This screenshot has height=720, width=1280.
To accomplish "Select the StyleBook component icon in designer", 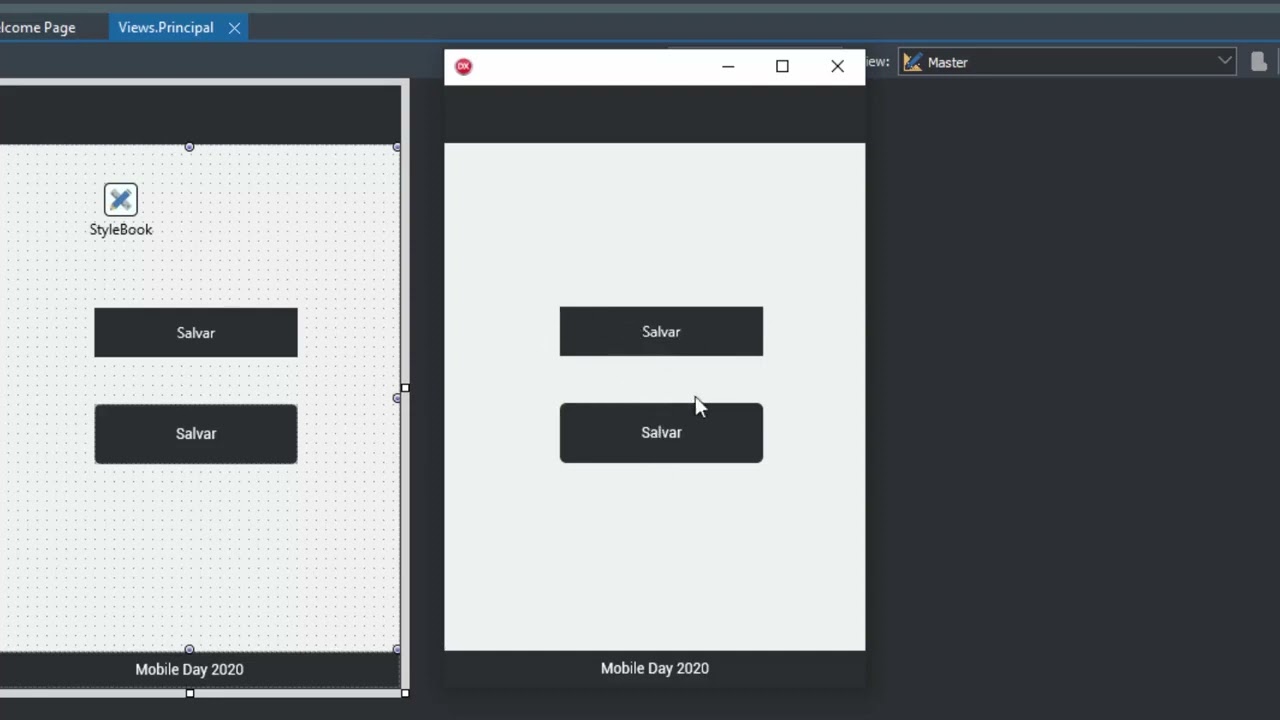I will [120, 199].
